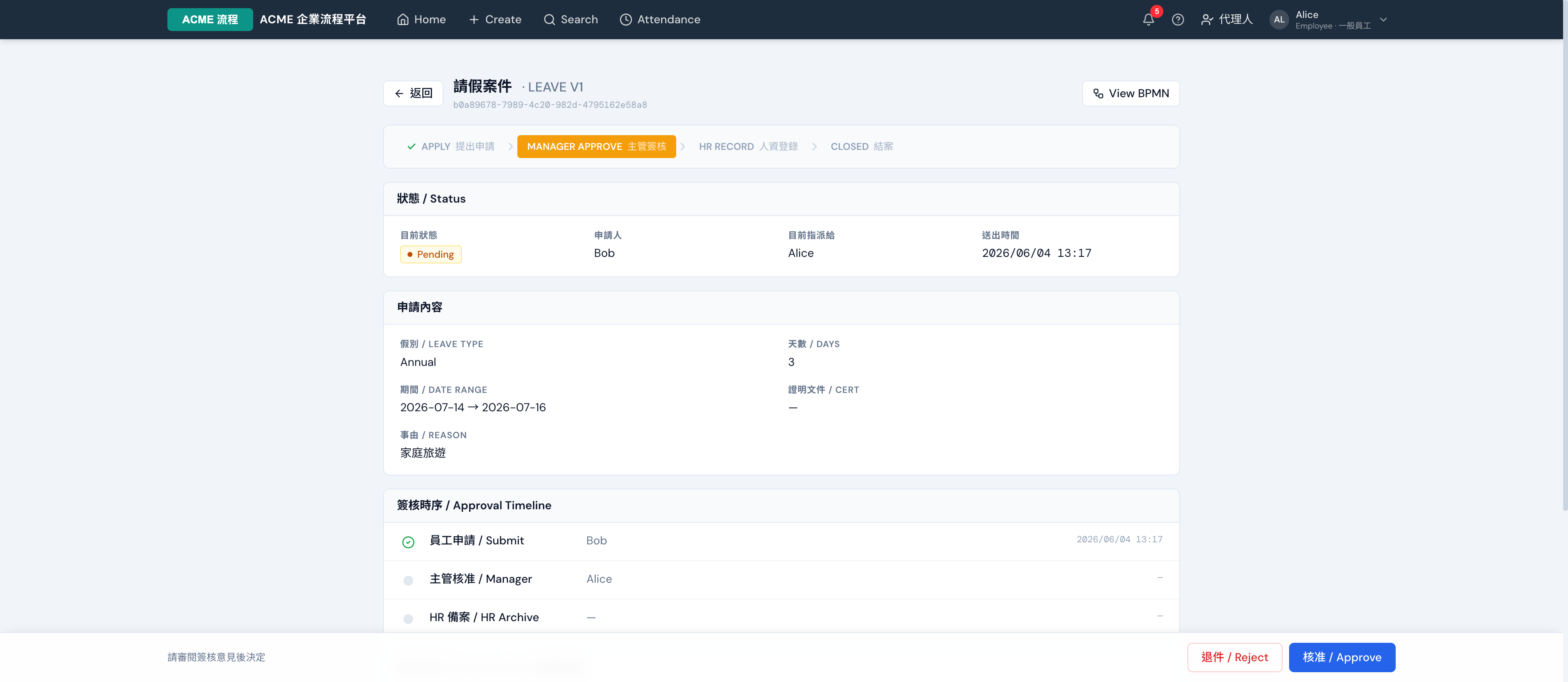Screen dimensions: 1568x682
Task: Select the CLOSED 結案 step
Action: pos(861,147)
